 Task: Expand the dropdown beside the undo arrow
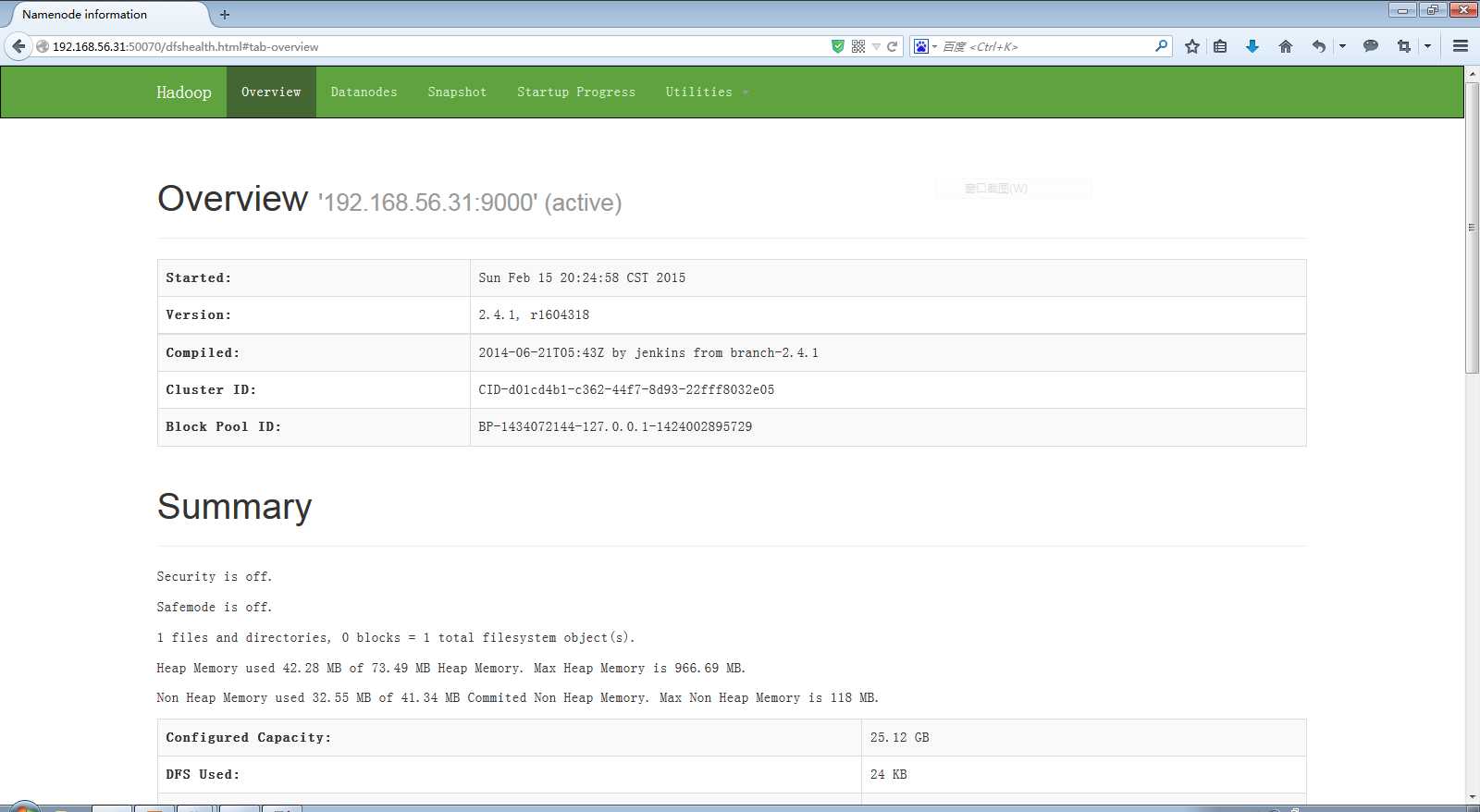pos(1342,46)
